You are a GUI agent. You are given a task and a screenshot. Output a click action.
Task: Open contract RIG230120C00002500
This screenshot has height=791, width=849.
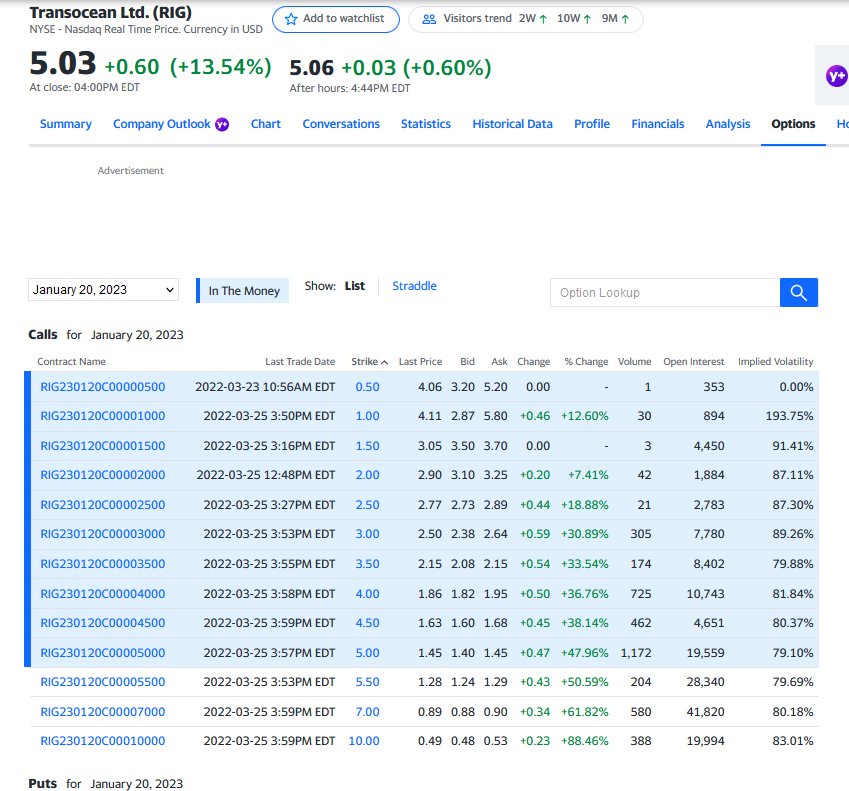103,505
